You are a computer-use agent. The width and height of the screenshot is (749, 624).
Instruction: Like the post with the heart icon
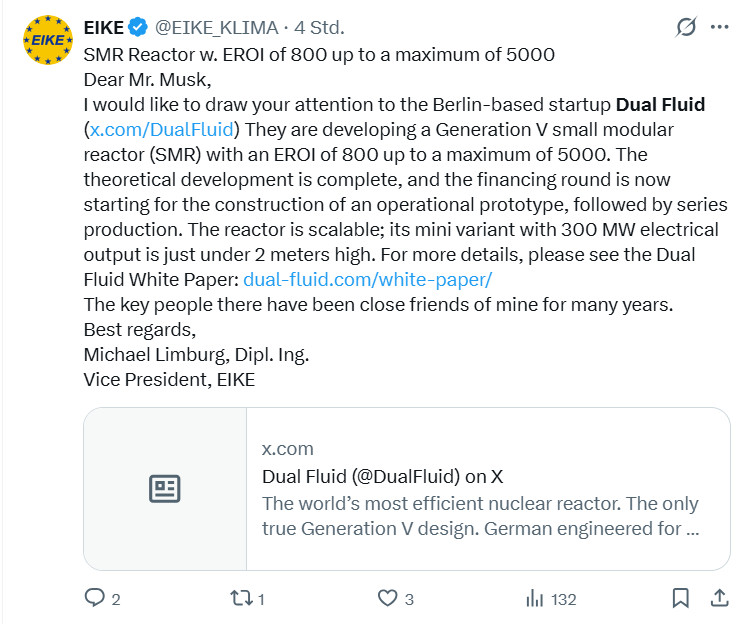tap(388, 598)
